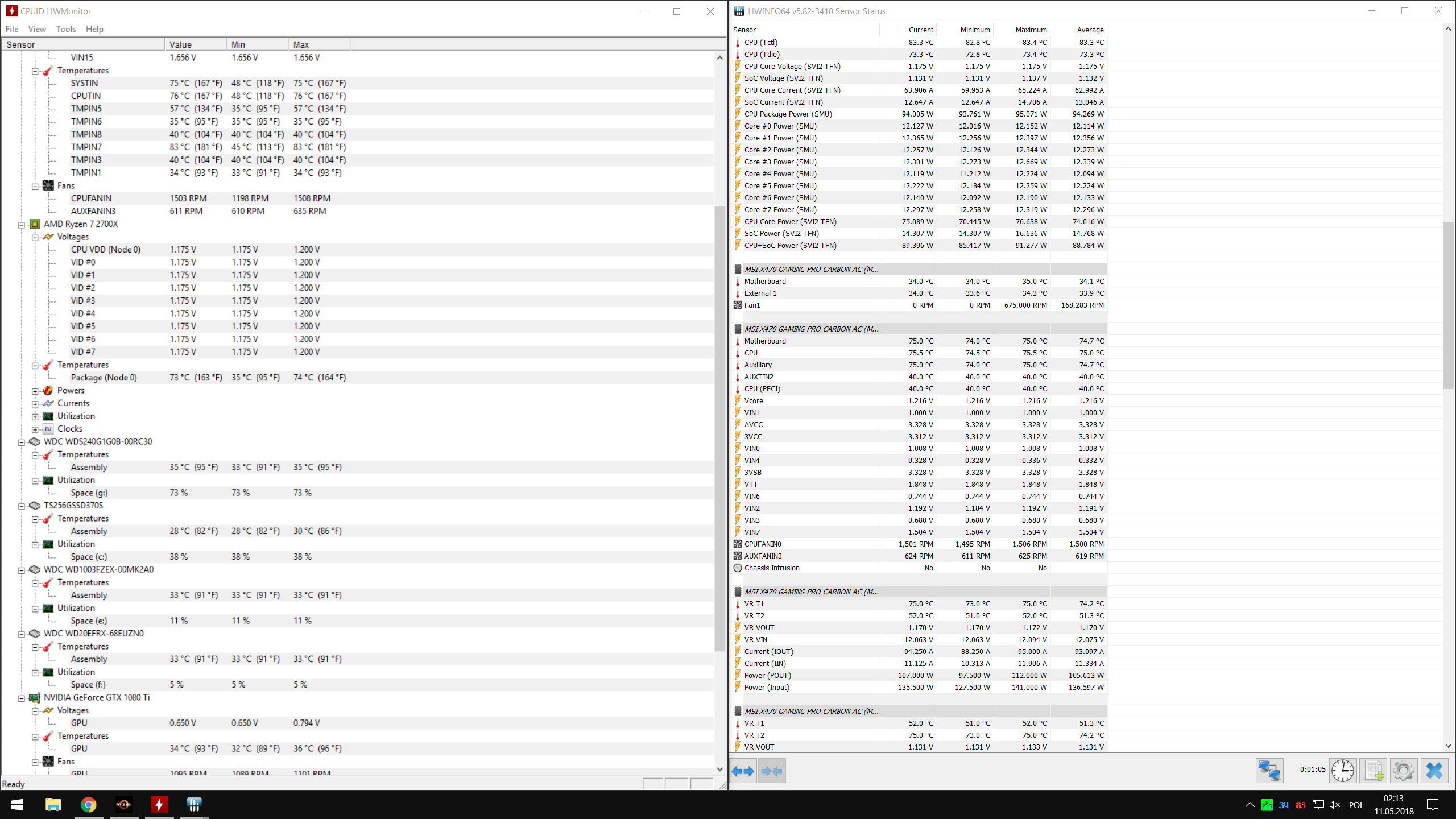Open Ryzen Master from the taskbar

[124, 805]
